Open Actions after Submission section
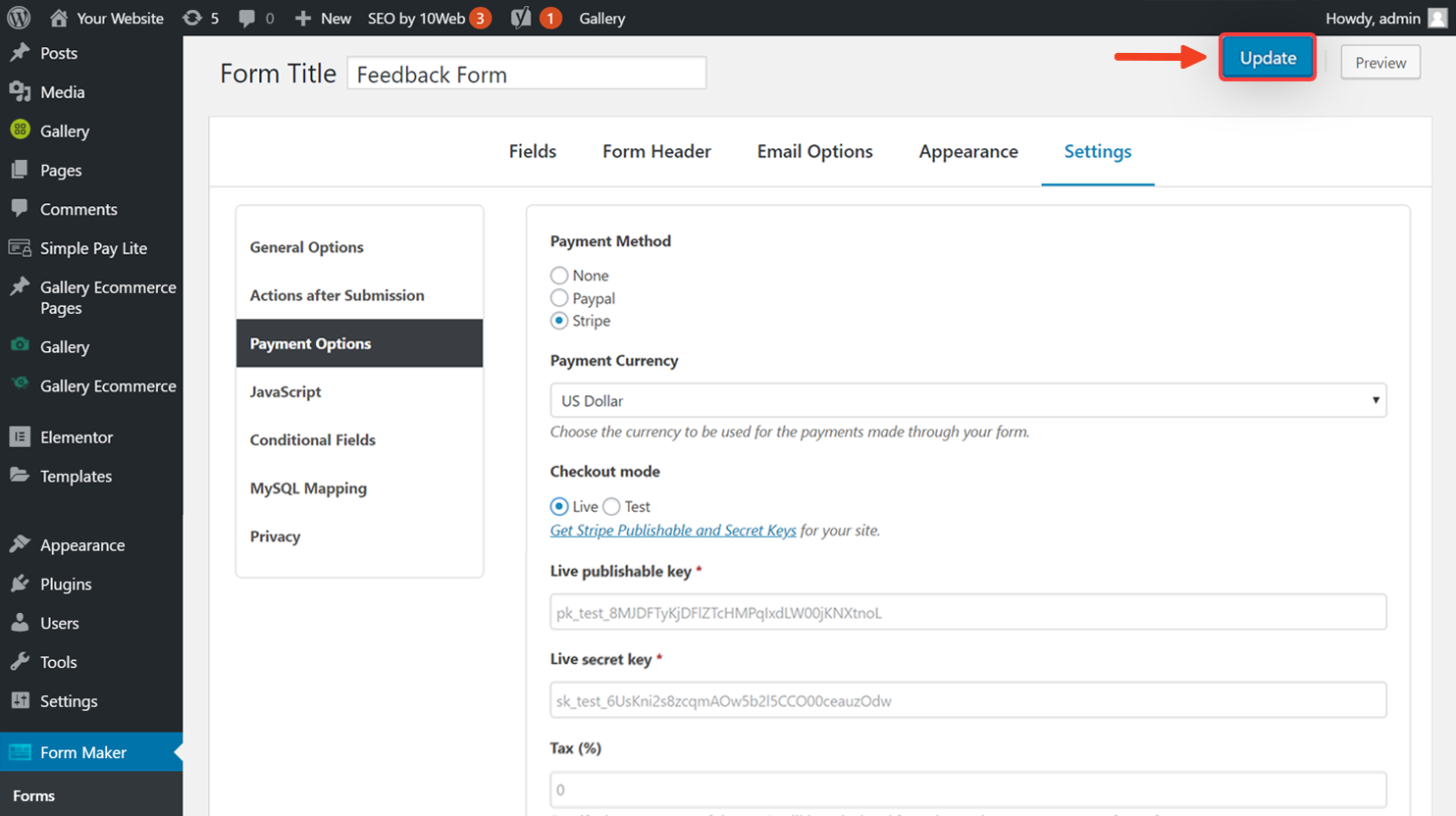 (359, 295)
